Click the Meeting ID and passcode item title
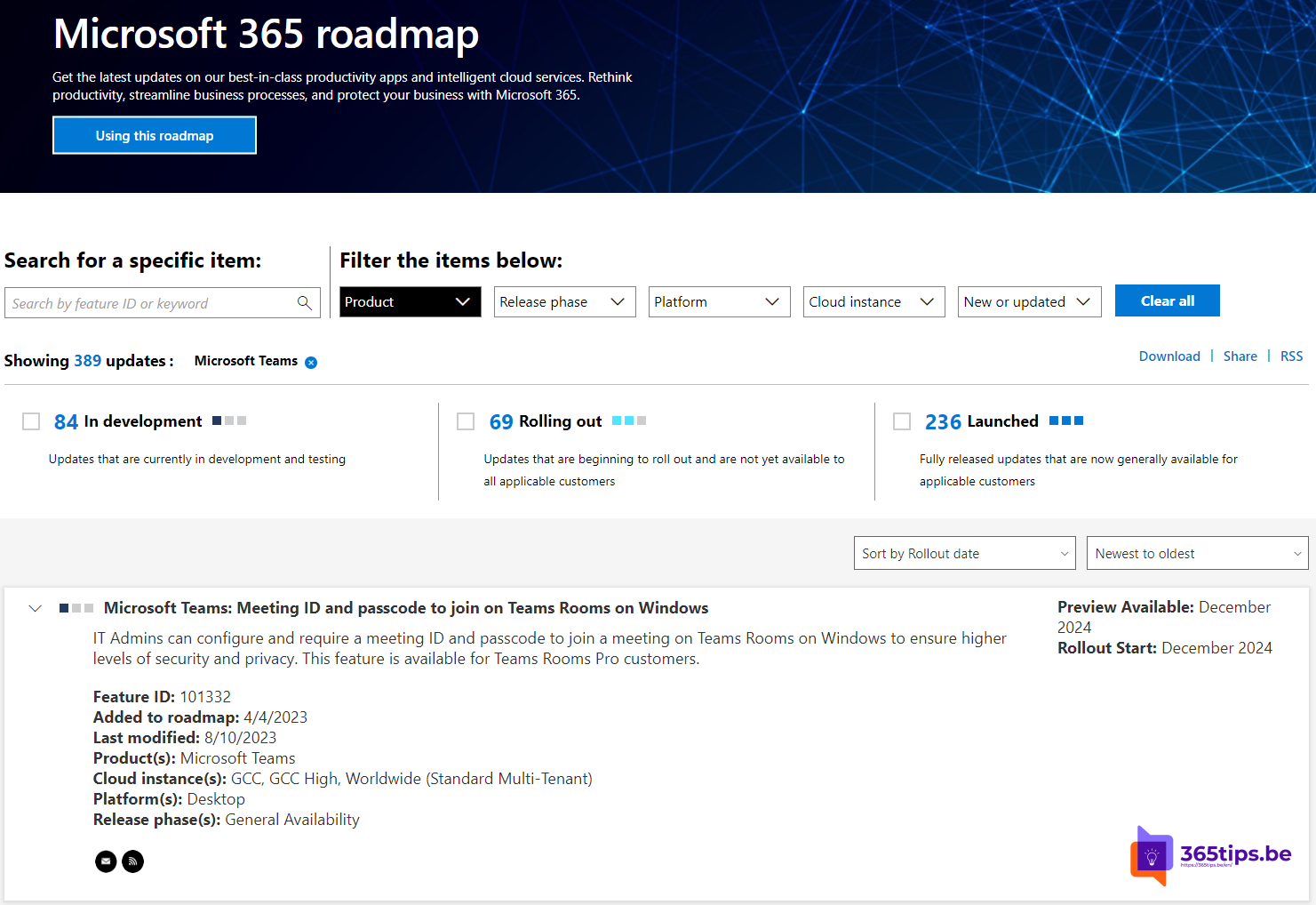Image resolution: width=1316 pixels, height=905 pixels. 406,608
